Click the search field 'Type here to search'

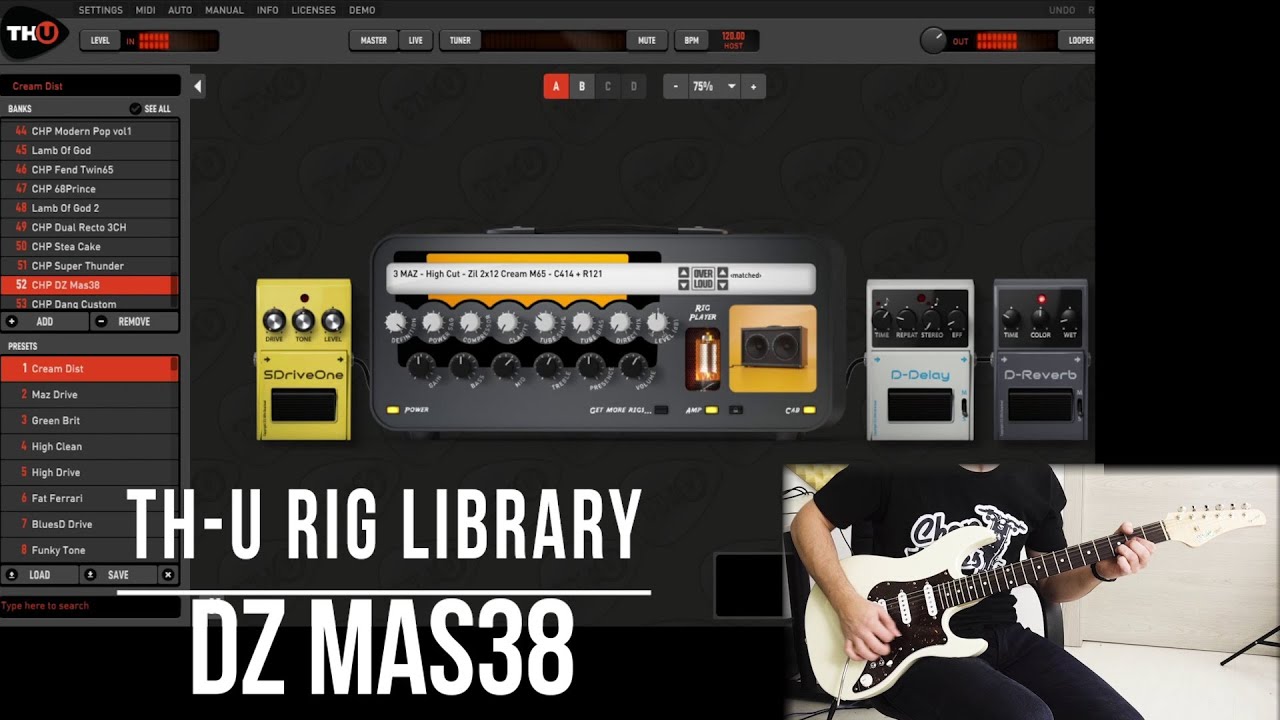pyautogui.click(x=90, y=606)
